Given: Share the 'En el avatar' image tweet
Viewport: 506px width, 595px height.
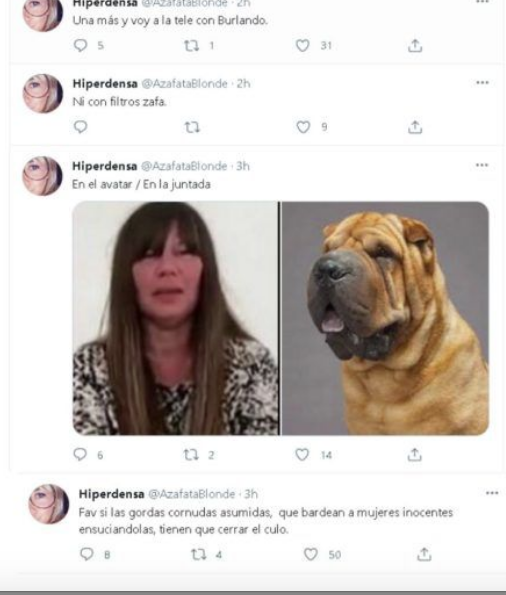Looking at the screenshot, I should [415, 454].
